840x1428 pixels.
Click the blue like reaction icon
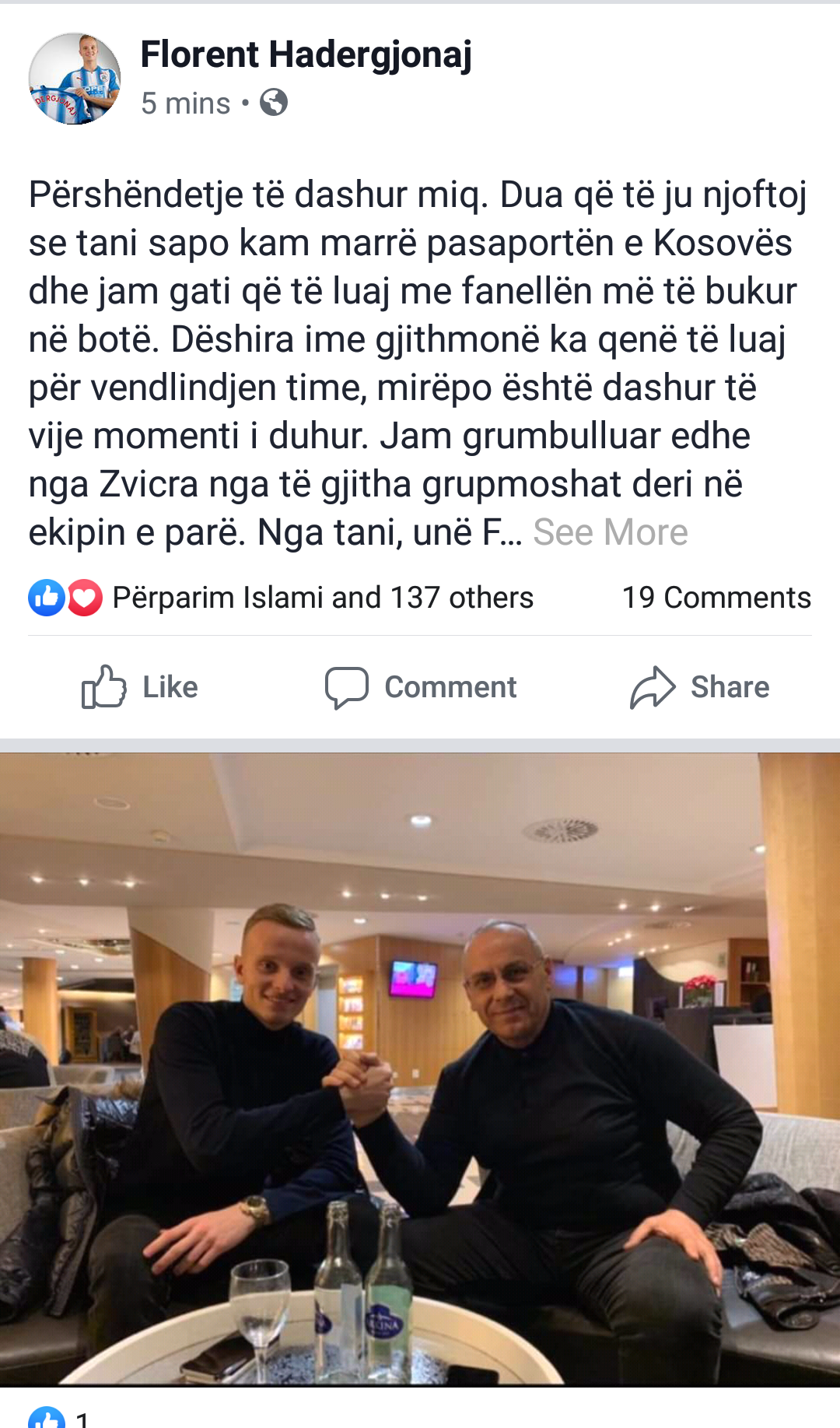click(47, 598)
